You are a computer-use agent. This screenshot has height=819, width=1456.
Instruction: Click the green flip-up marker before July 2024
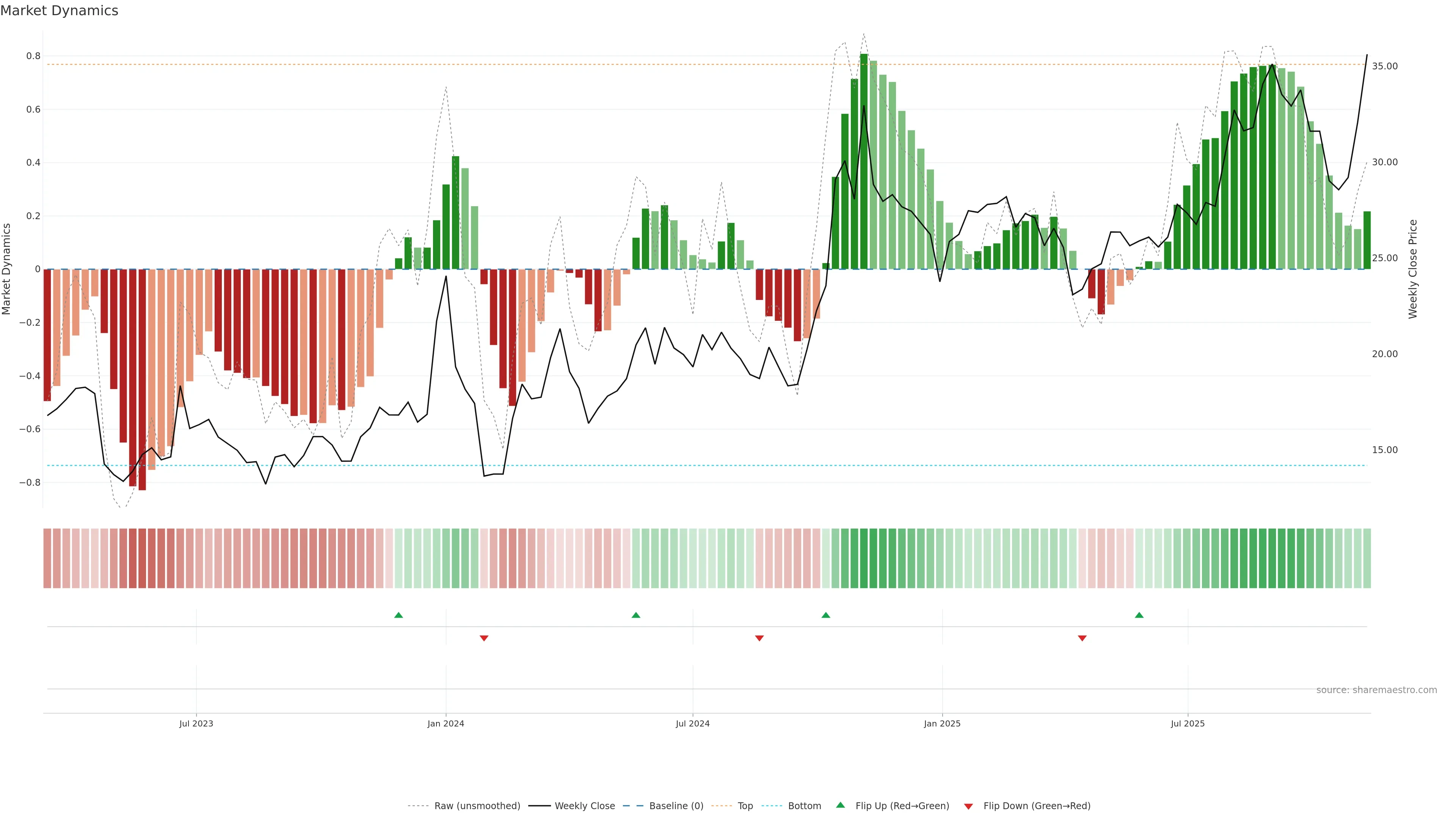(636, 615)
